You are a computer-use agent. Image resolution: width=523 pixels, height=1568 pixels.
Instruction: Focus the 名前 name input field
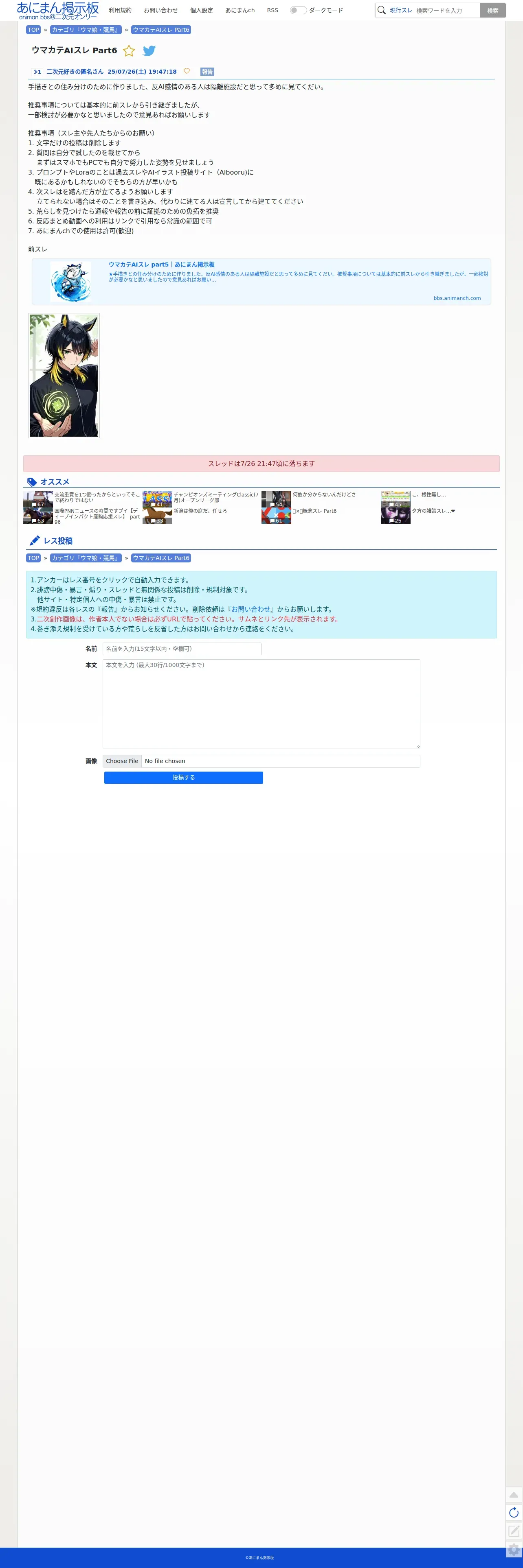182,649
